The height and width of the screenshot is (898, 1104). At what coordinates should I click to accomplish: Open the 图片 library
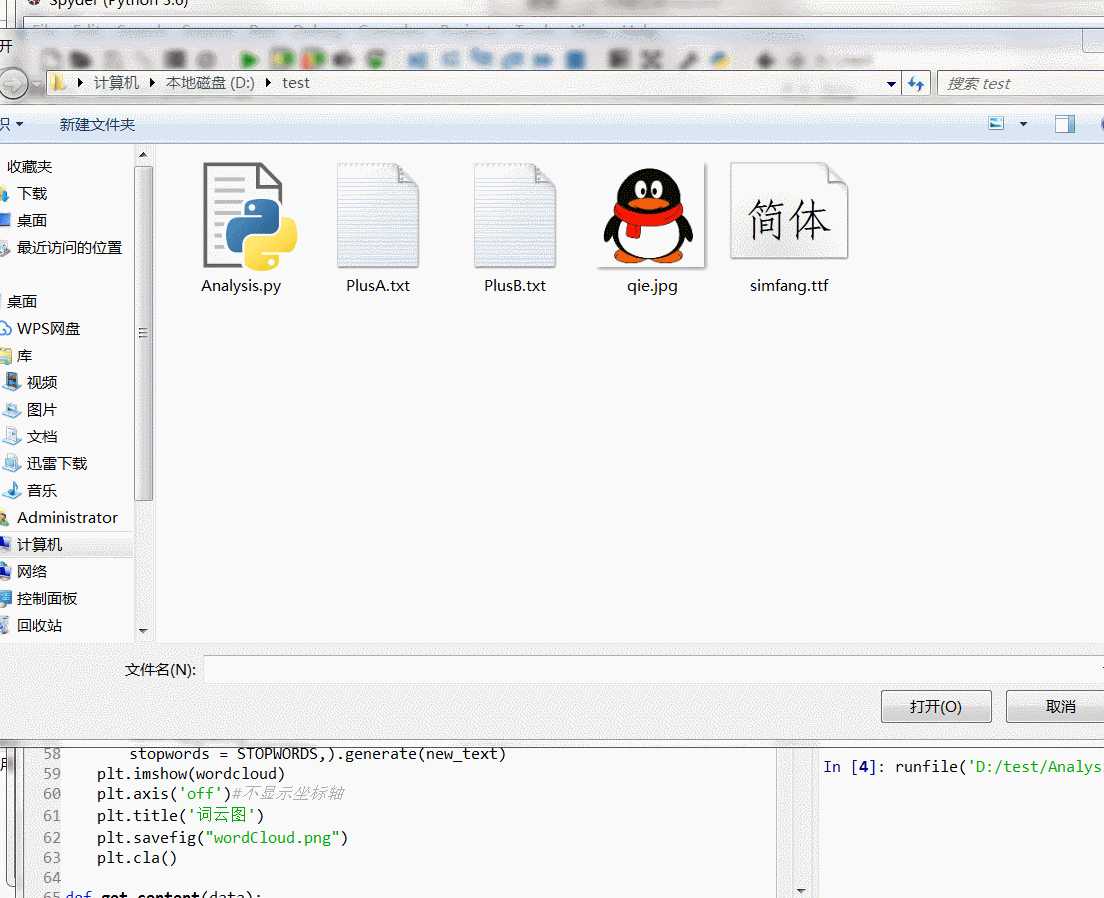(x=42, y=410)
